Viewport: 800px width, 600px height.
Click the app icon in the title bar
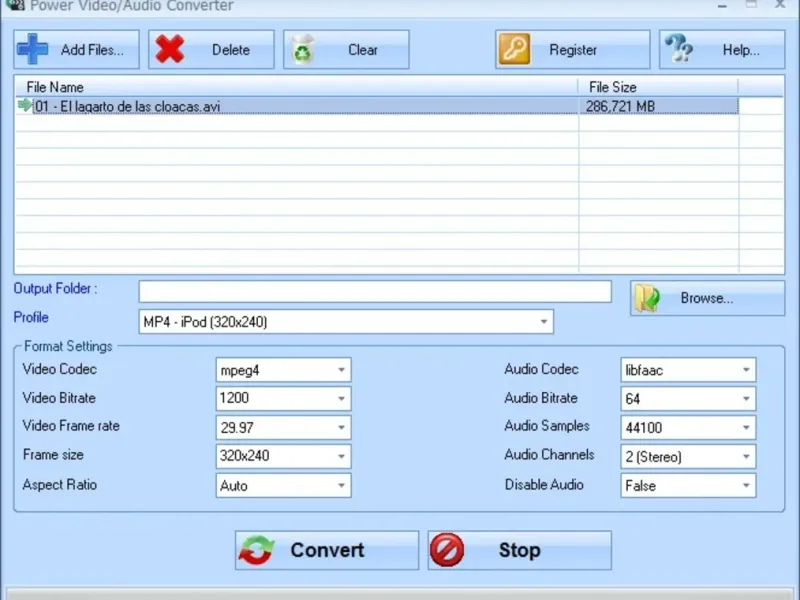pyautogui.click(x=16, y=5)
